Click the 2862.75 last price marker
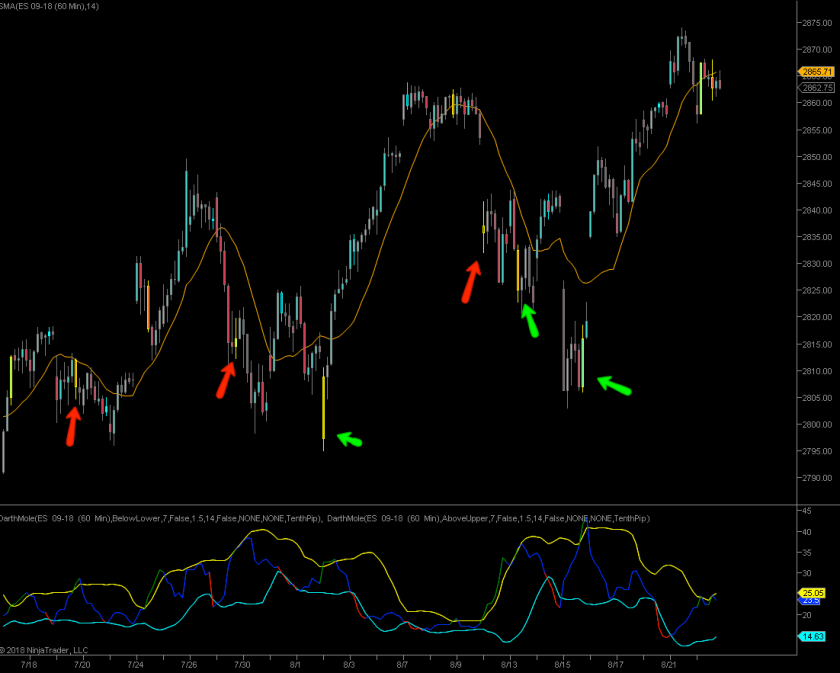The width and height of the screenshot is (840, 673). click(816, 88)
